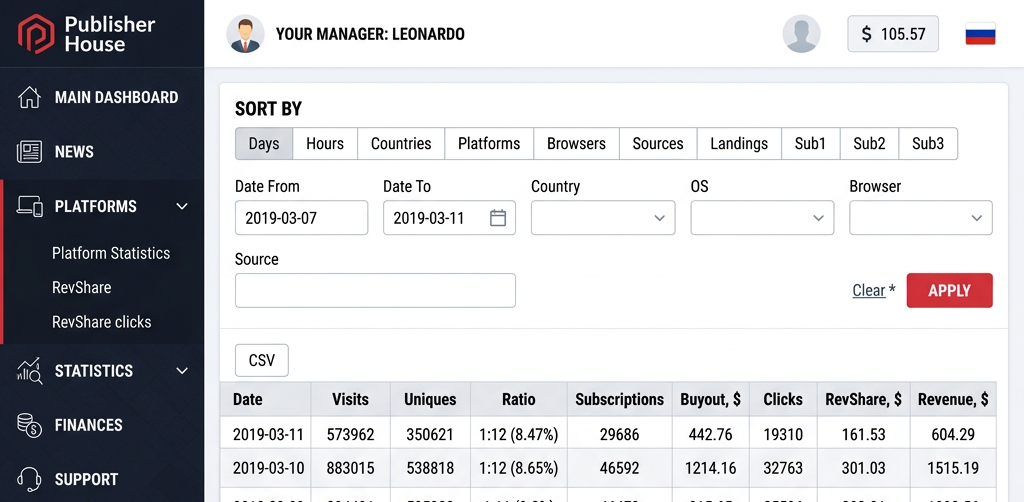
Task: Open the calendar icon in Date To
Action: point(498,217)
